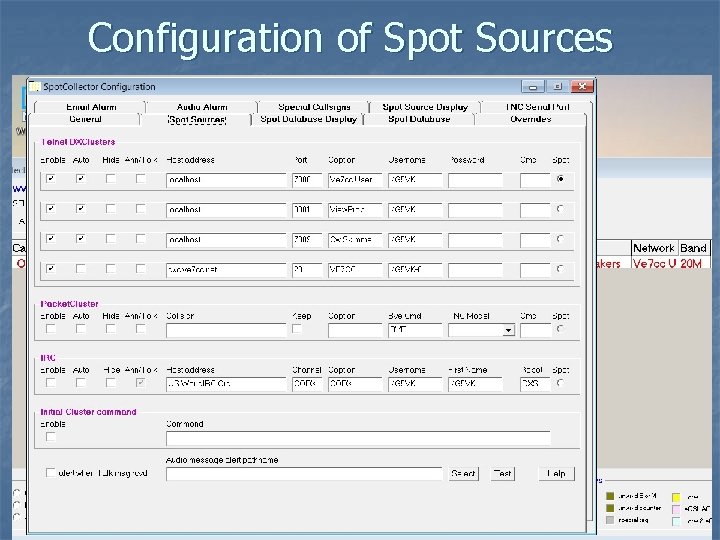Open the Email Alarm tab
720x540 pixels.
[x=90, y=107]
